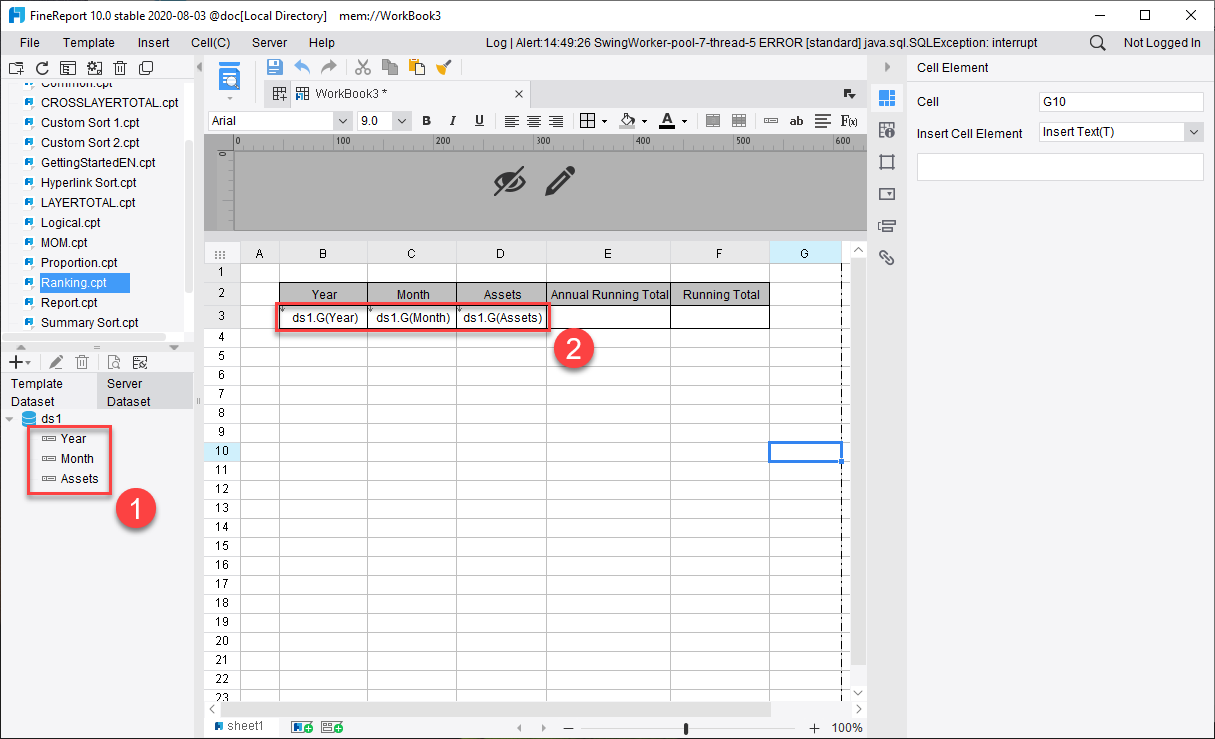Click the Cell name field G10
Image resolution: width=1215 pixels, height=739 pixels.
coord(1121,102)
